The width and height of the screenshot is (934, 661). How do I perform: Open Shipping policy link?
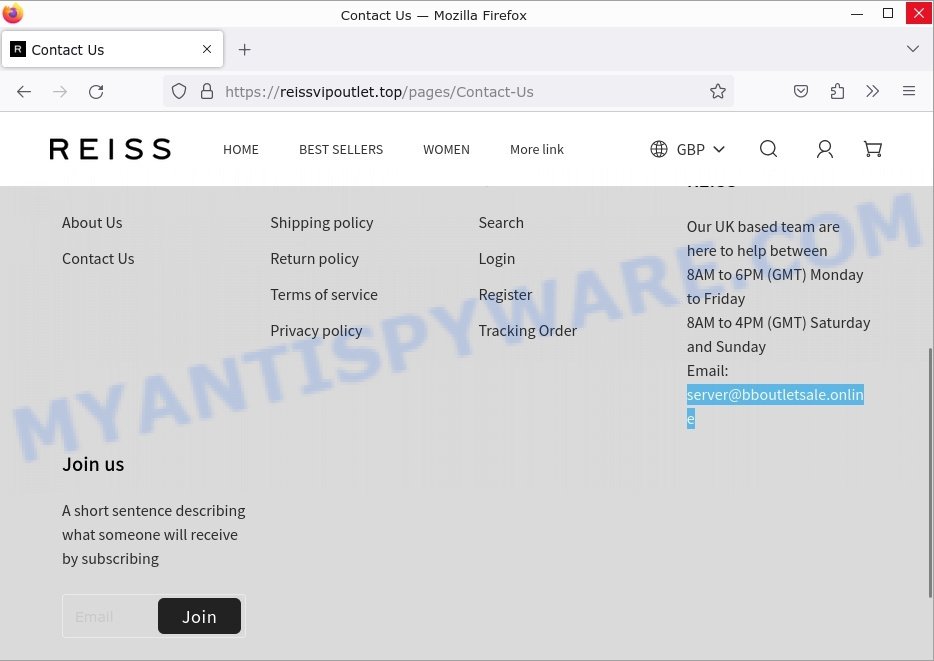[322, 223]
